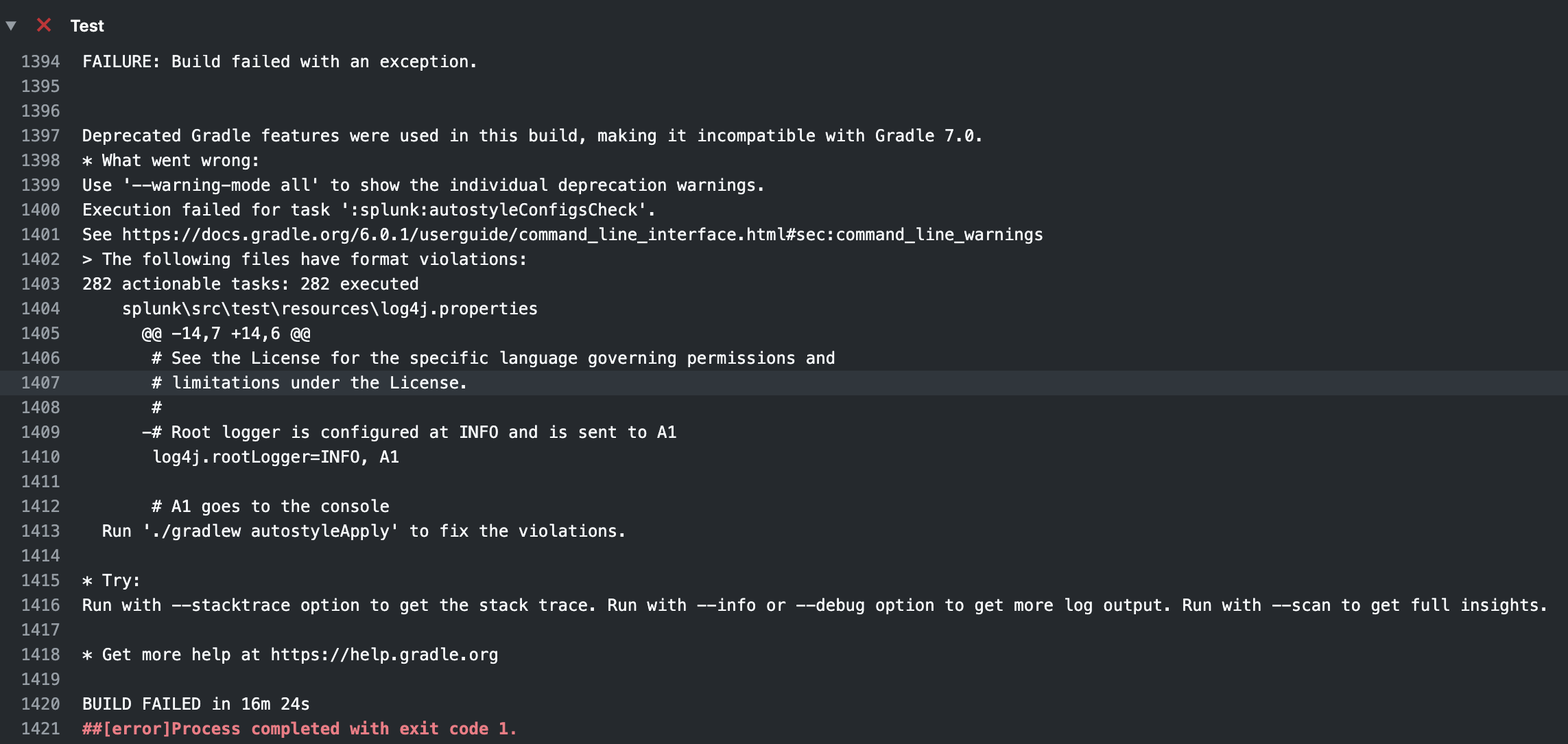Select line number 1413 autostyleApply hint
The image size is (1568, 744).
click(x=40, y=531)
